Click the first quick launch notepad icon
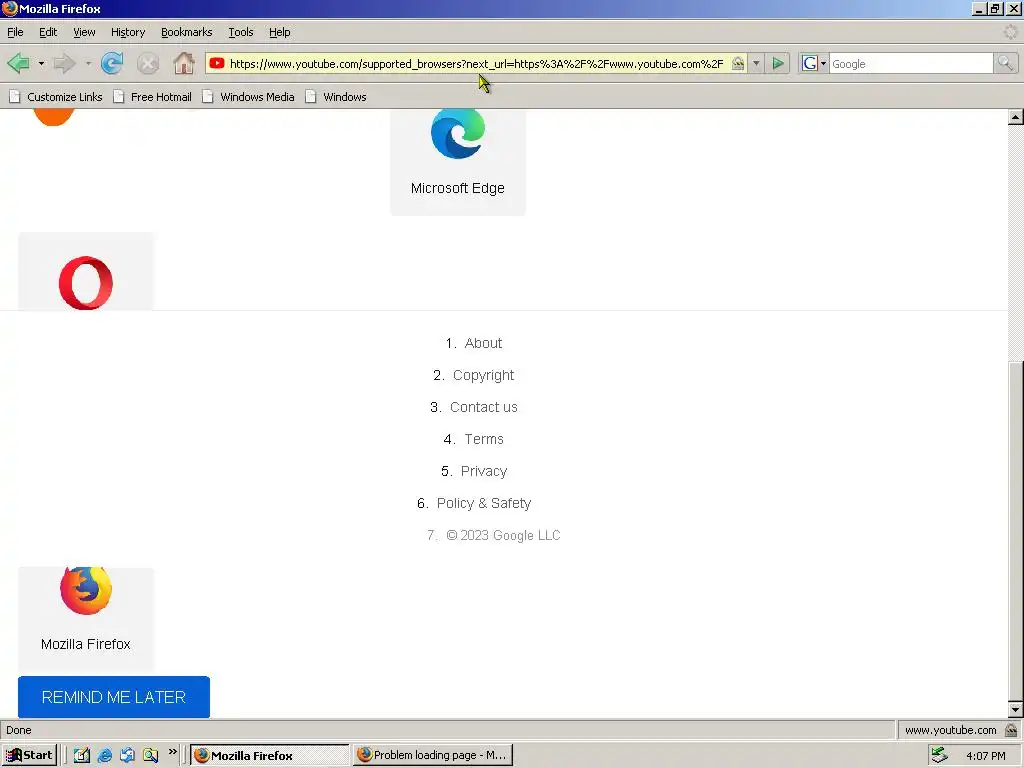Image resolution: width=1024 pixels, height=768 pixels. point(82,755)
